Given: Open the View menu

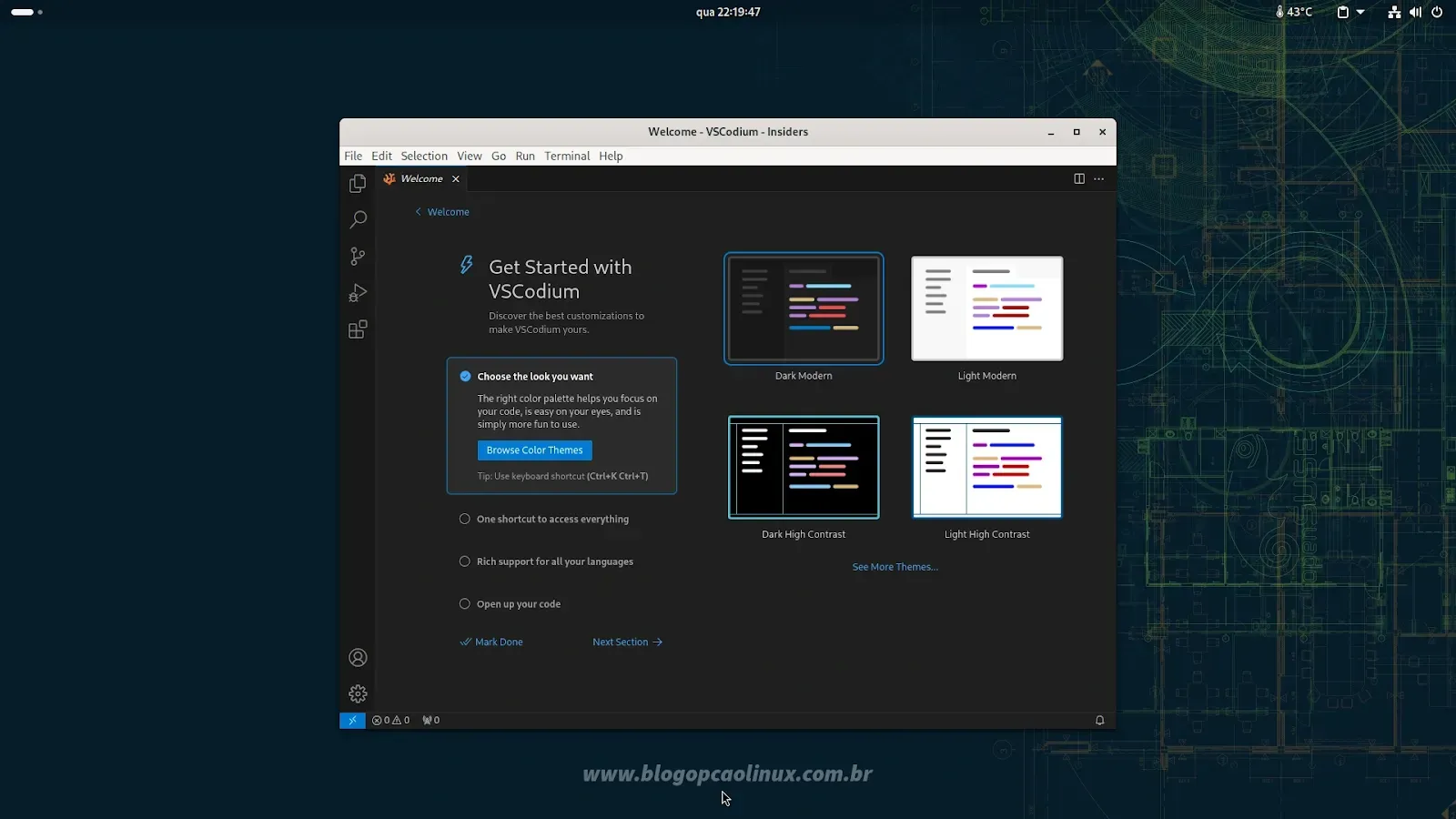Looking at the screenshot, I should coord(470,156).
